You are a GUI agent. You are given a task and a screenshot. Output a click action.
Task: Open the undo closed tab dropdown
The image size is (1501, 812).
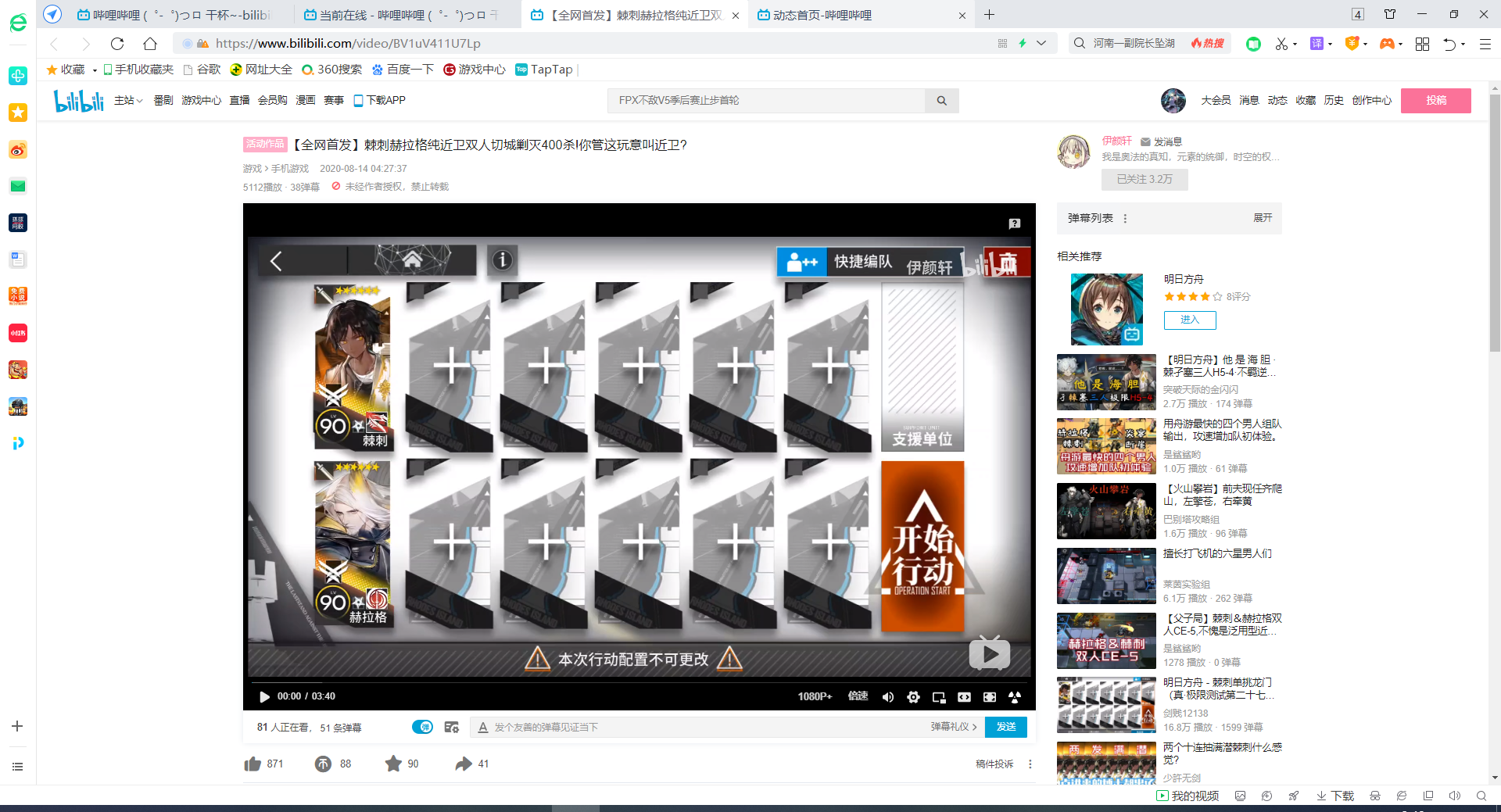click(1463, 45)
